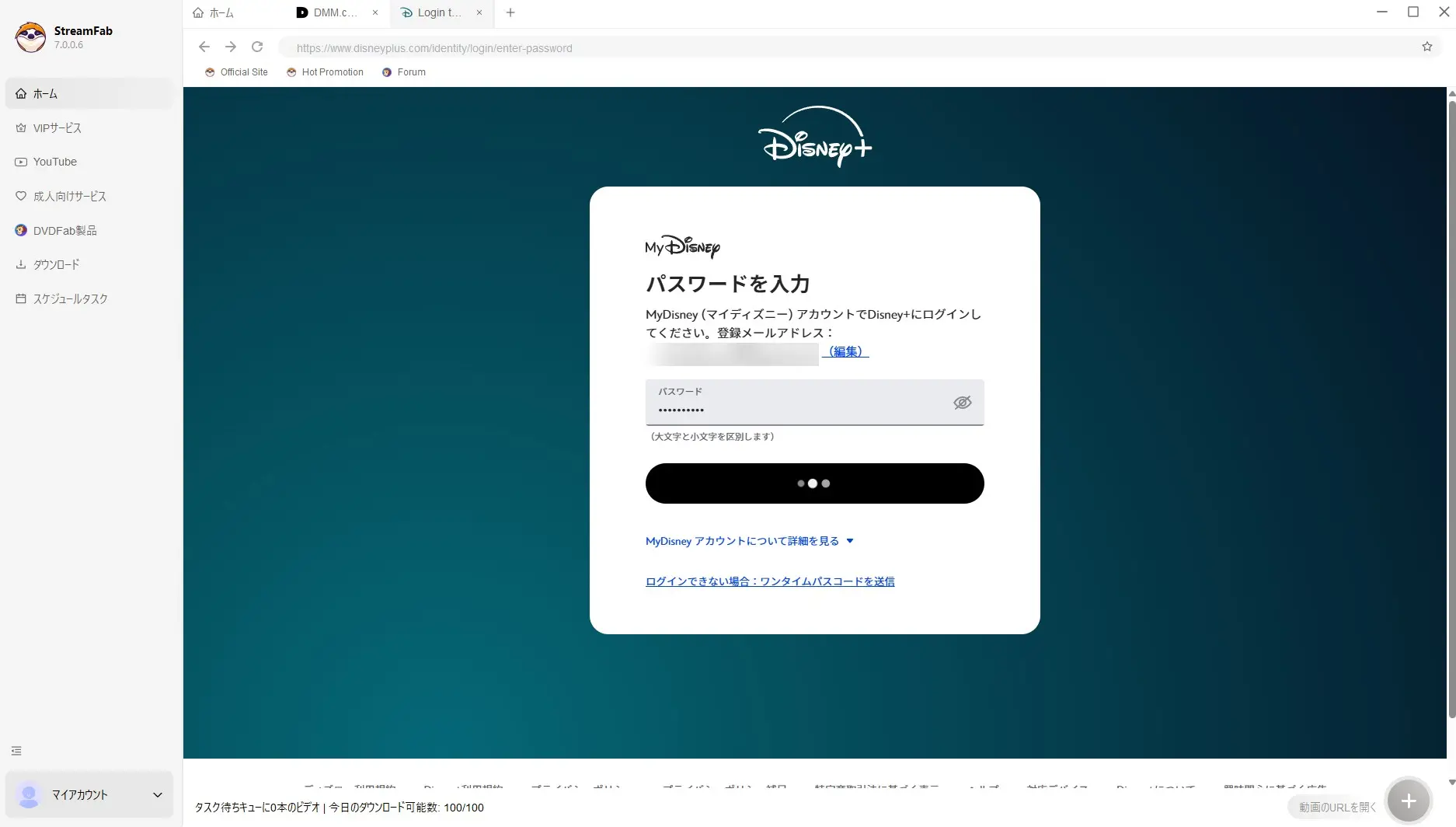Select YouTube in the sidebar
This screenshot has height=827, width=1456.
point(89,162)
